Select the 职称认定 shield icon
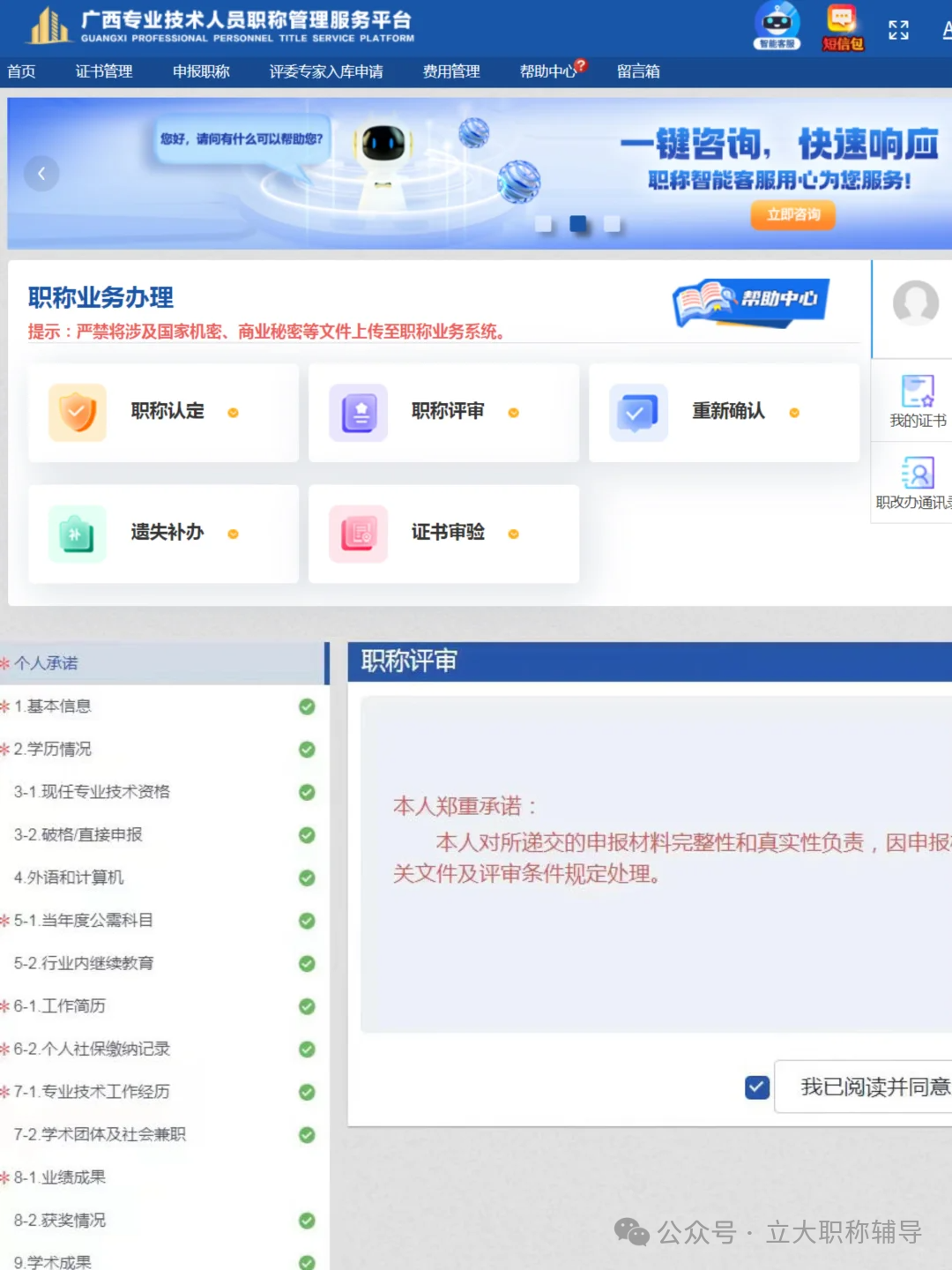 (77, 412)
